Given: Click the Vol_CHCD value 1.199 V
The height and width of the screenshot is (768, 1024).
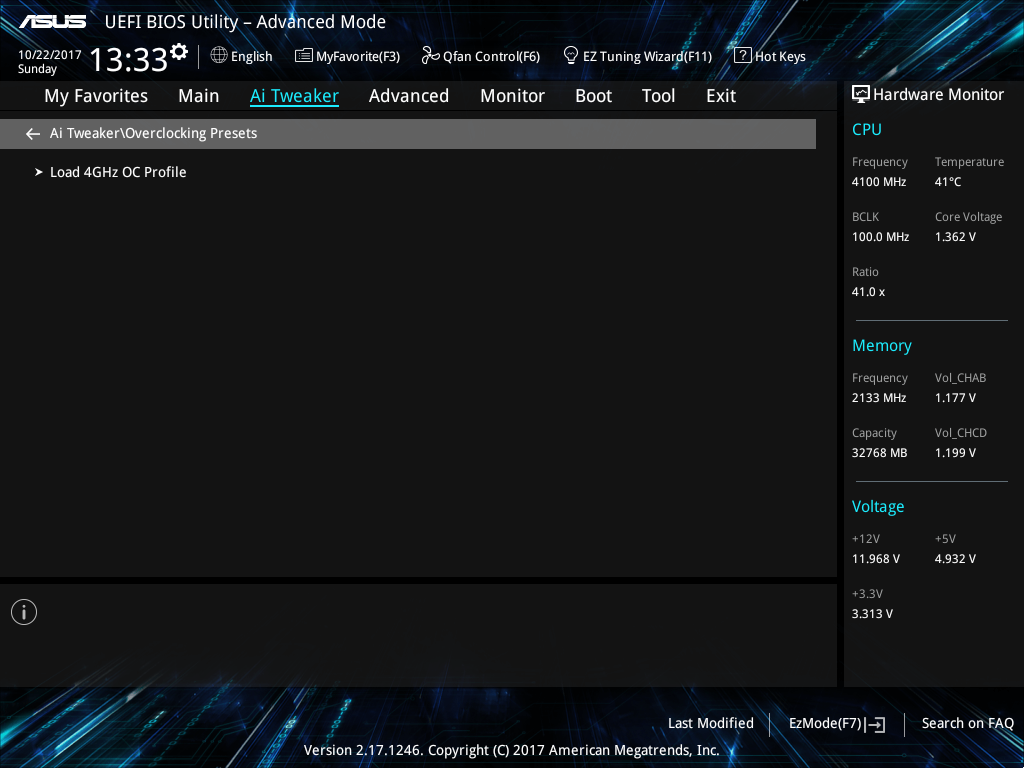Looking at the screenshot, I should coord(955,453).
